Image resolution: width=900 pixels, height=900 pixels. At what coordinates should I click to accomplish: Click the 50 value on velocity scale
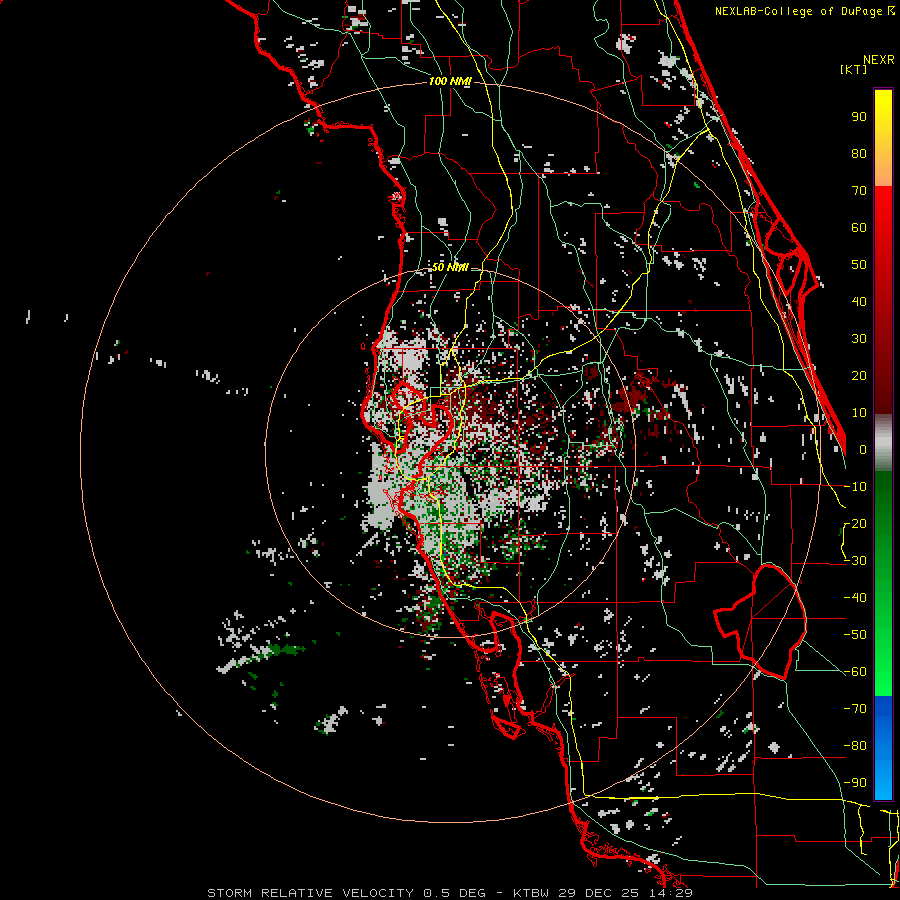859,265
